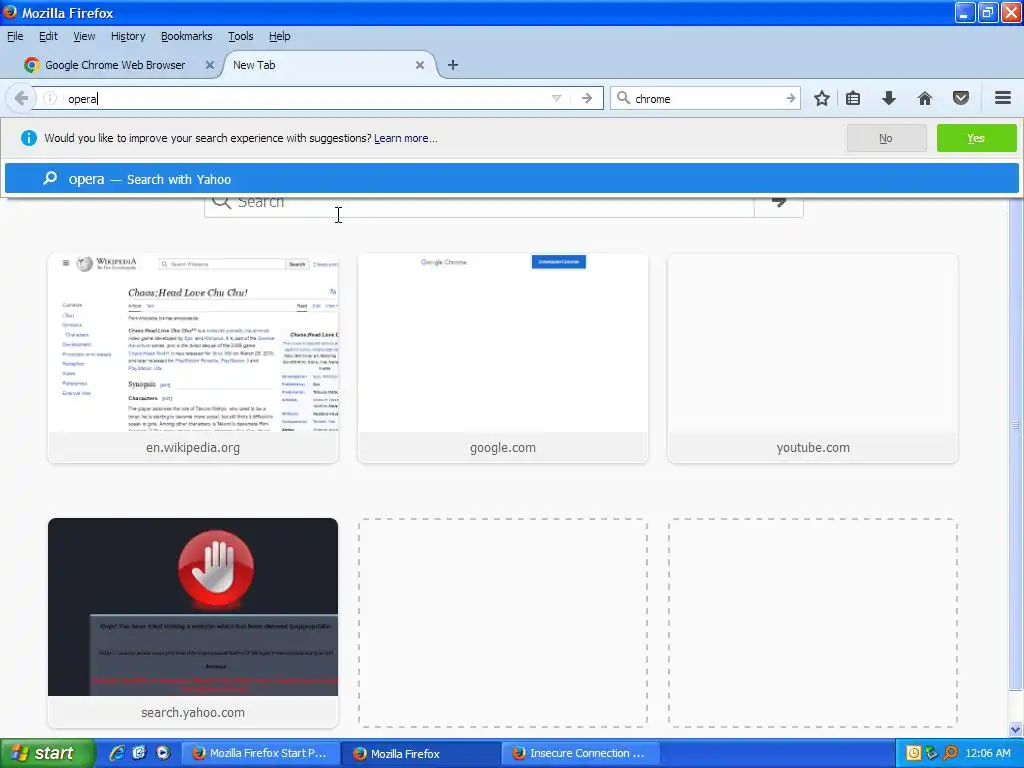Open the Windows start button
Image resolution: width=1024 pixels, height=768 pixels.
tap(48, 754)
